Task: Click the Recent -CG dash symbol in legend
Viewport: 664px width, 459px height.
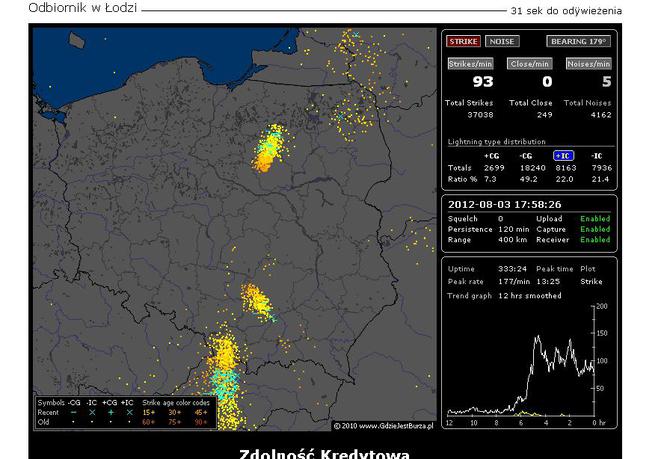Action: [x=73, y=412]
